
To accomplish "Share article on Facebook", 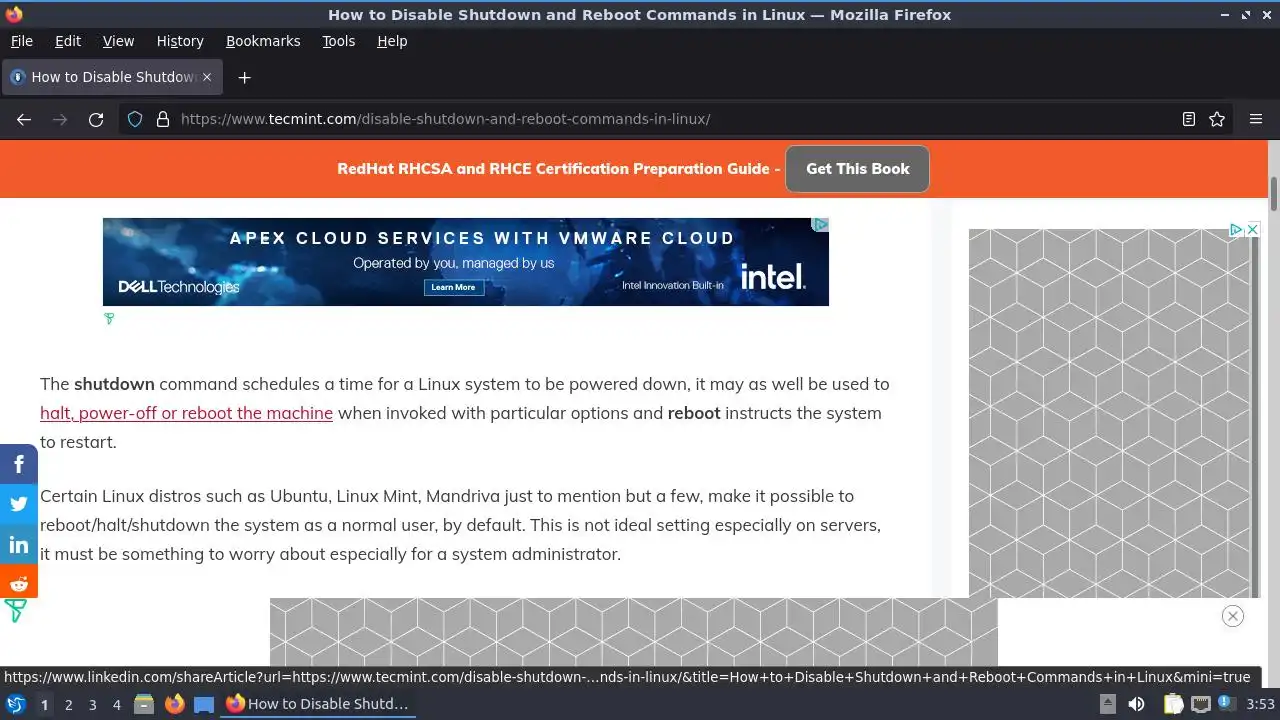I will pyautogui.click(x=19, y=464).
